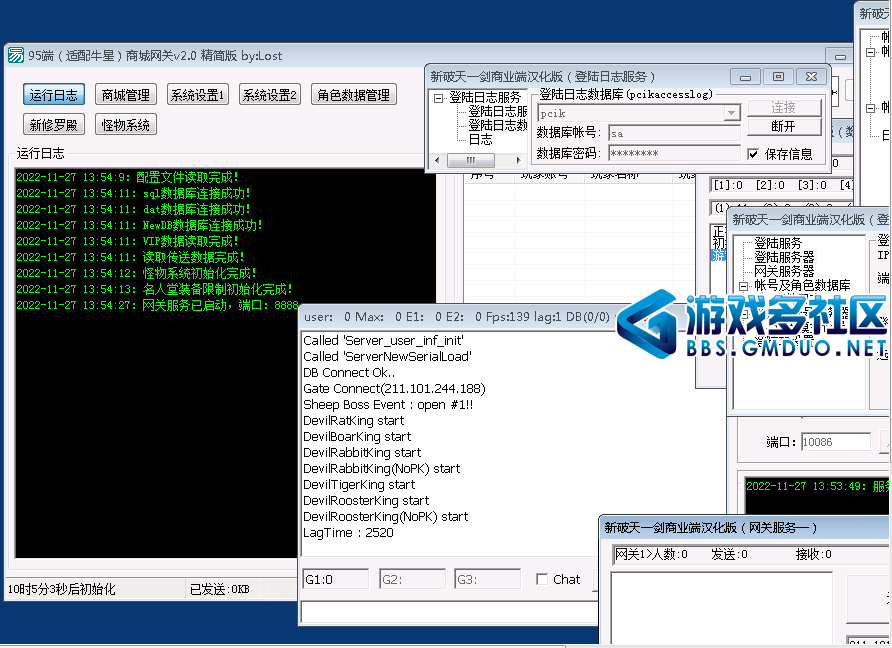Image resolution: width=892 pixels, height=648 pixels.
Task: Click the 'DB Connect Ok..' log line
Action: 349,373
